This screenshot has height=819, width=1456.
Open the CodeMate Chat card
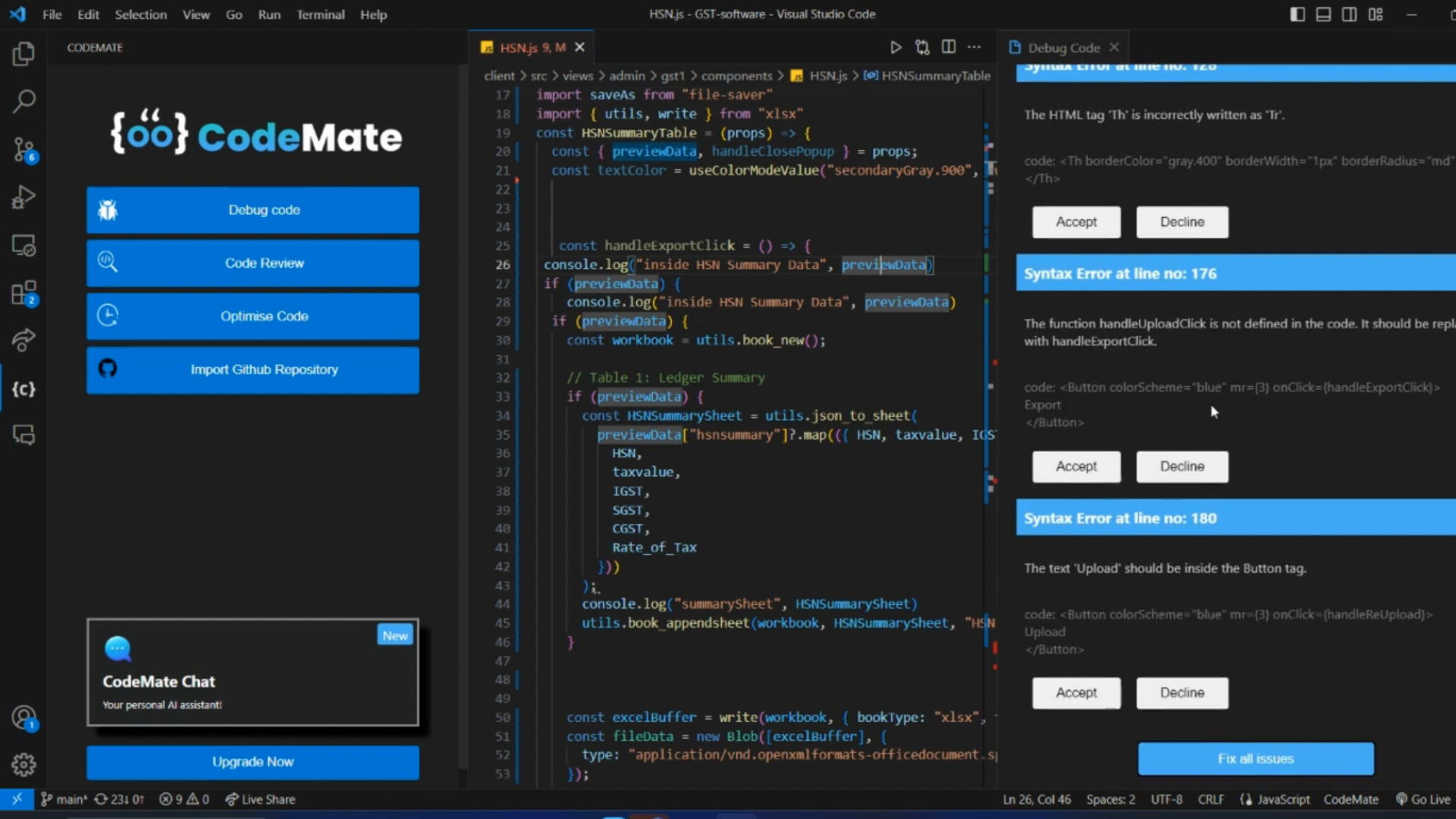[253, 673]
